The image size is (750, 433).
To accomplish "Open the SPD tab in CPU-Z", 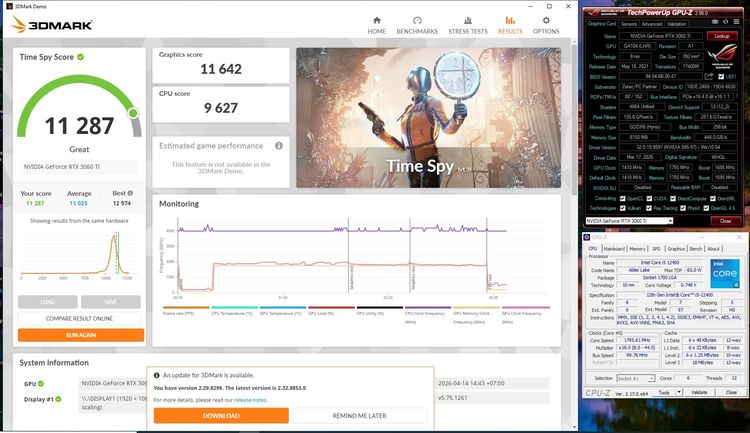I will (656, 249).
